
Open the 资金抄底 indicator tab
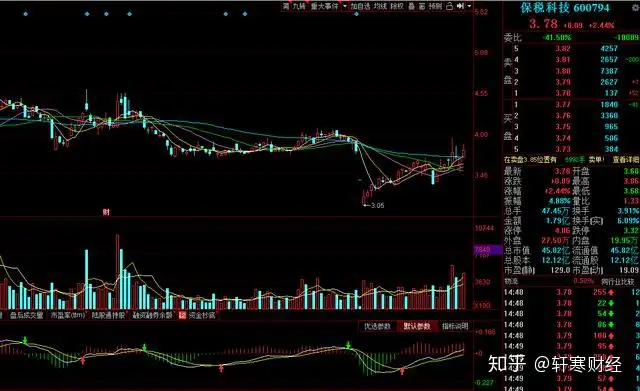[x=202, y=315]
